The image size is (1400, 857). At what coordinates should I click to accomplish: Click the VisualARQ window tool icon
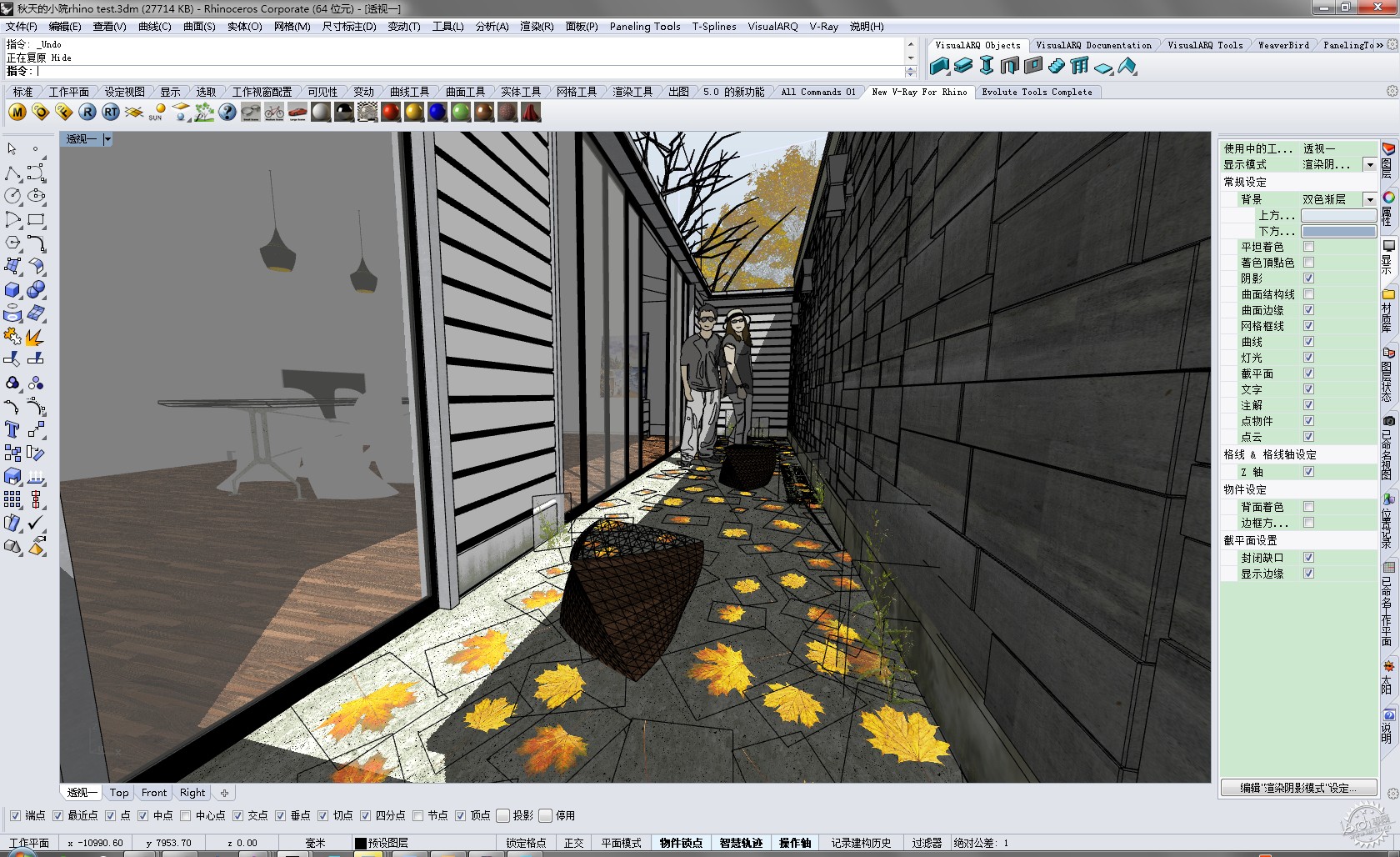coord(1033,66)
